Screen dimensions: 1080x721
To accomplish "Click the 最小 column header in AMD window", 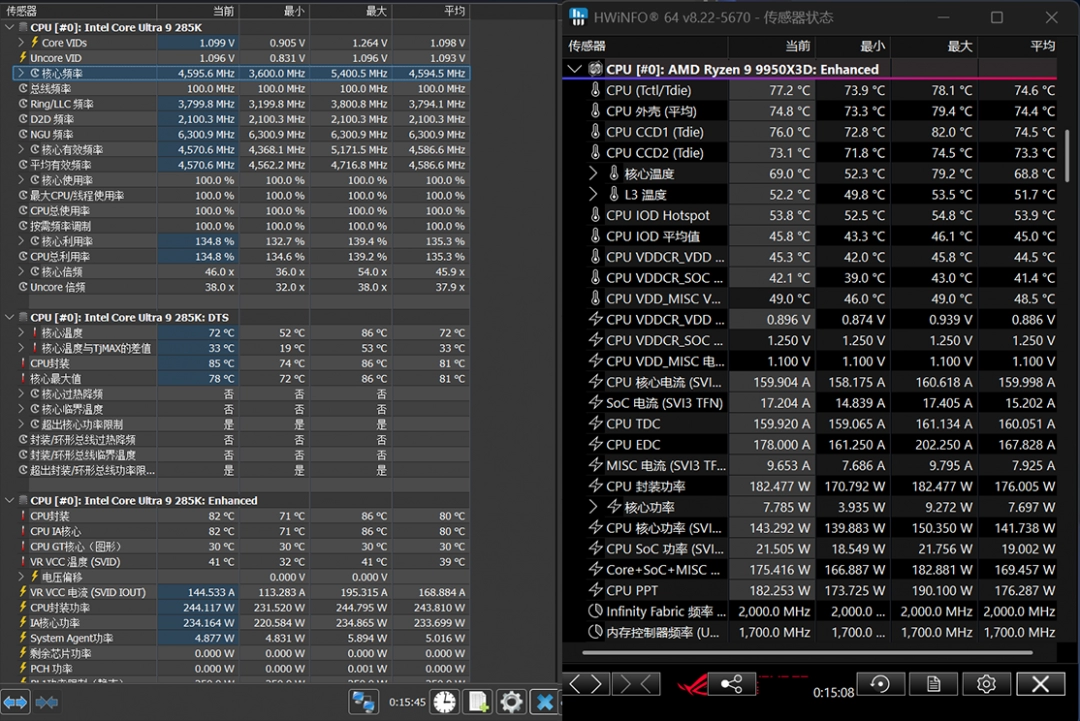I will point(851,46).
